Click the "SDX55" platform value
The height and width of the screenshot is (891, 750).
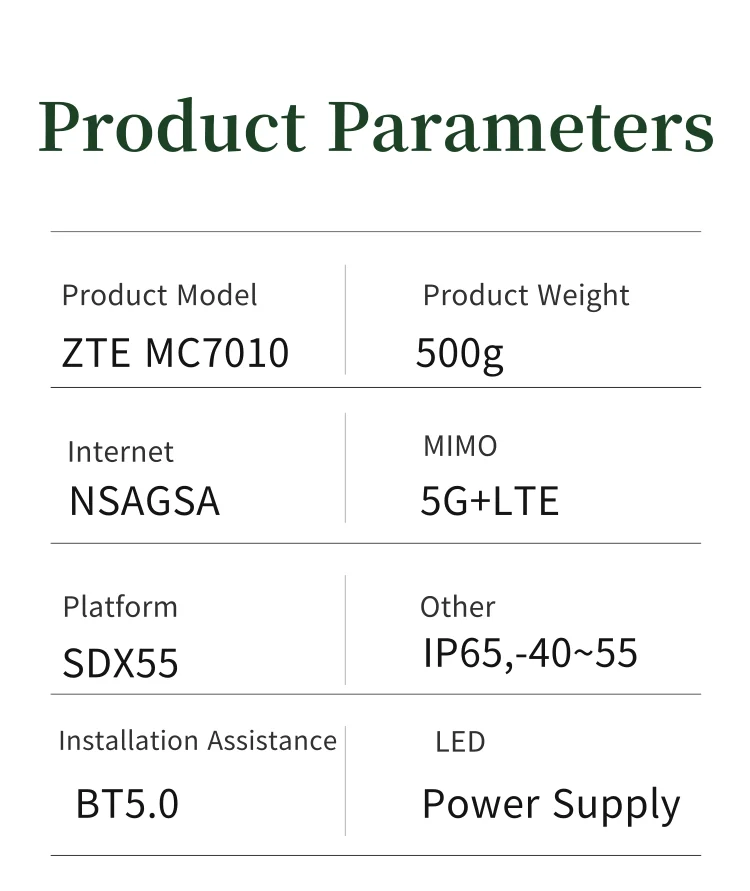[x=120, y=663]
